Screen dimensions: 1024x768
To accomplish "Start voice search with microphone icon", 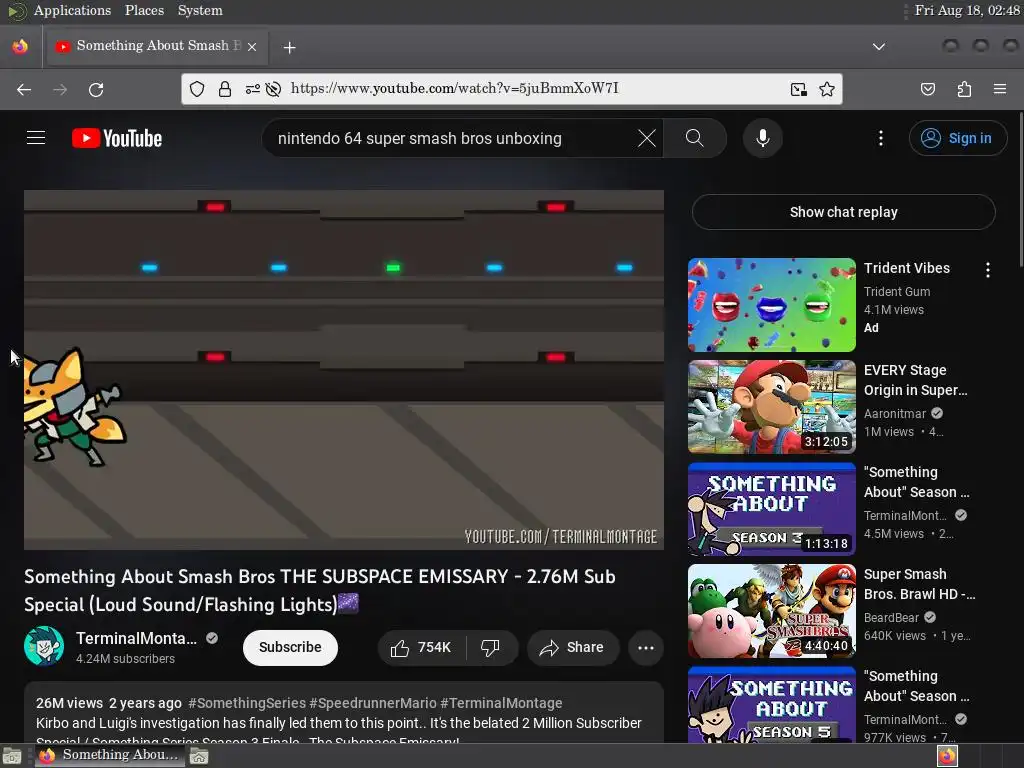I will pos(762,138).
